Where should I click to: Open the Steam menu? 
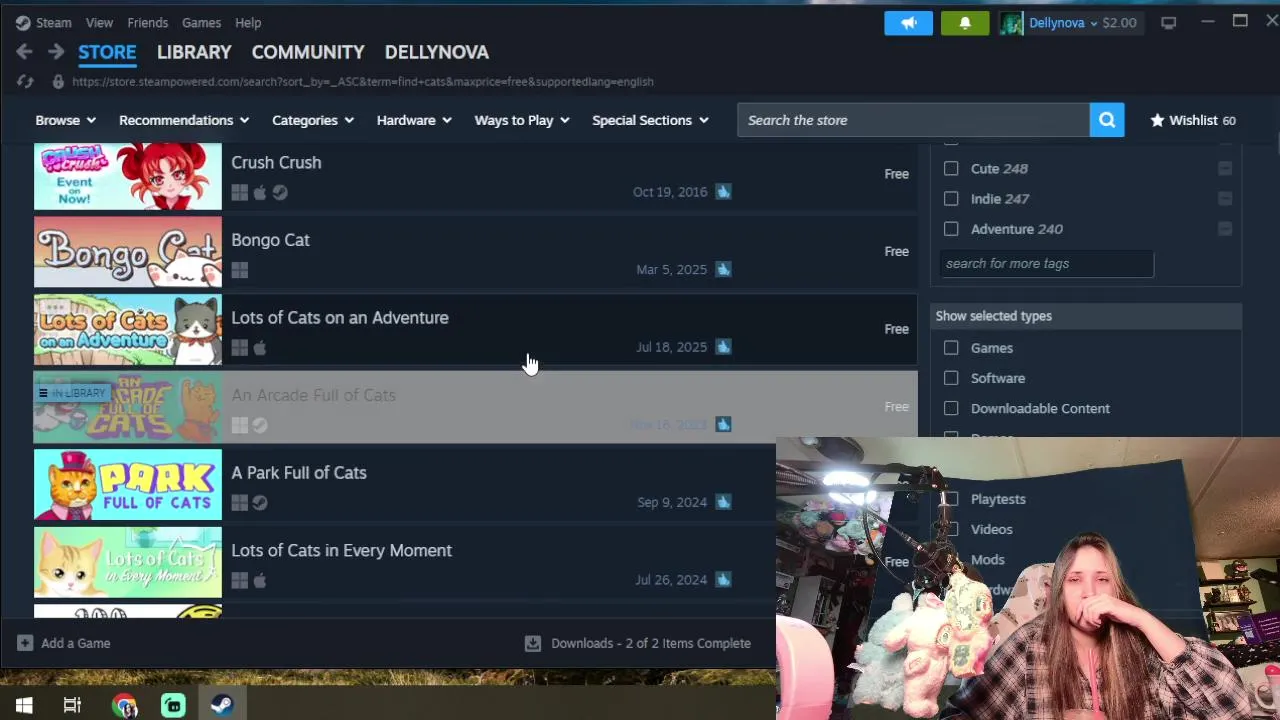tap(54, 22)
